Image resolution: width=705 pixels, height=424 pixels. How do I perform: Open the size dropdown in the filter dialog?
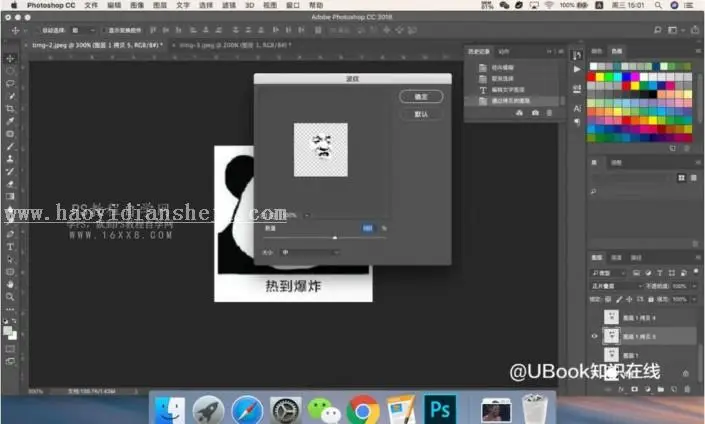[309, 252]
